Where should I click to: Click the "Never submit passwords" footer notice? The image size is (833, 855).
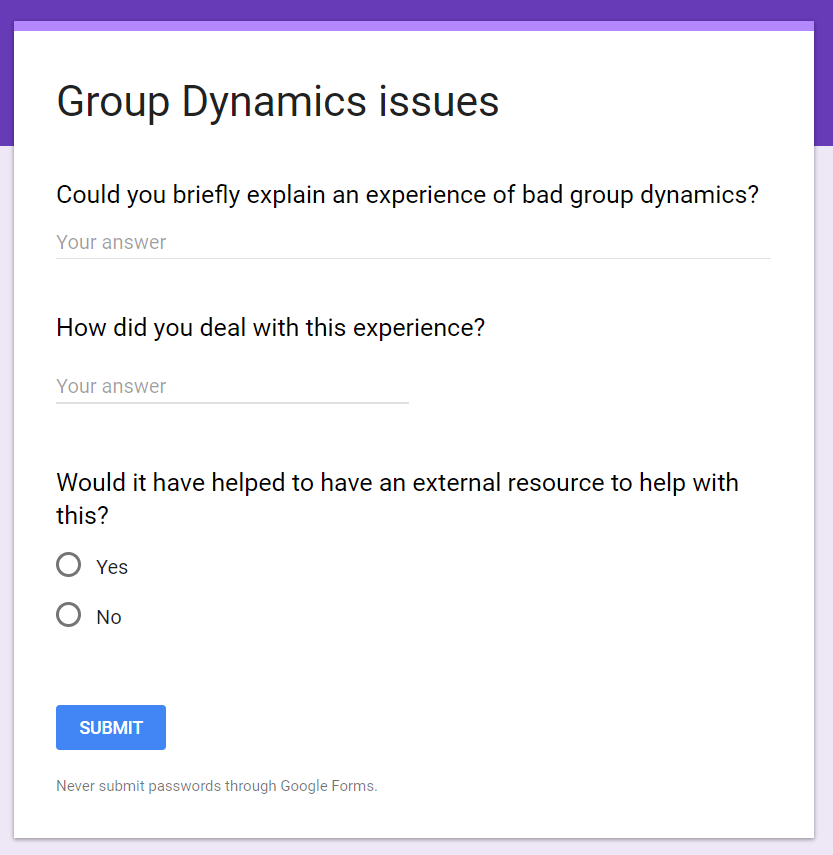(x=216, y=786)
